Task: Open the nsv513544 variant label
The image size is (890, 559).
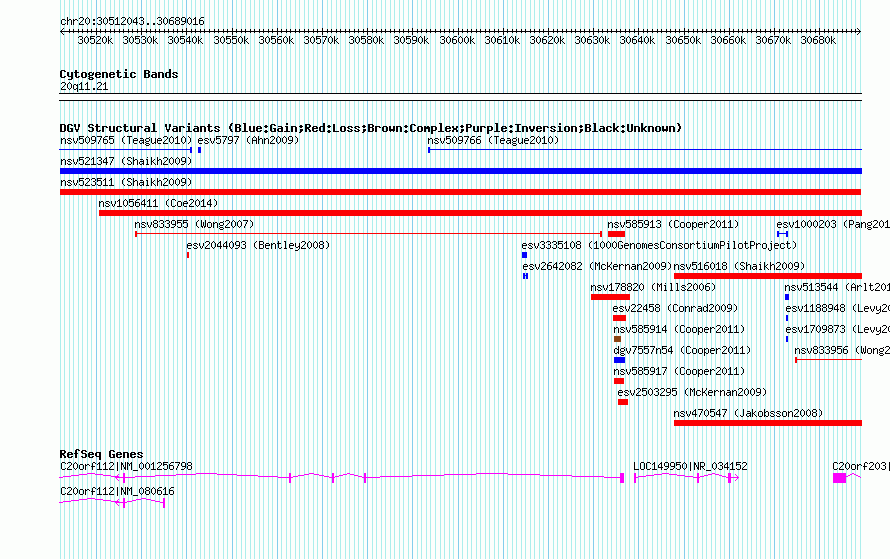Action: pyautogui.click(x=837, y=287)
